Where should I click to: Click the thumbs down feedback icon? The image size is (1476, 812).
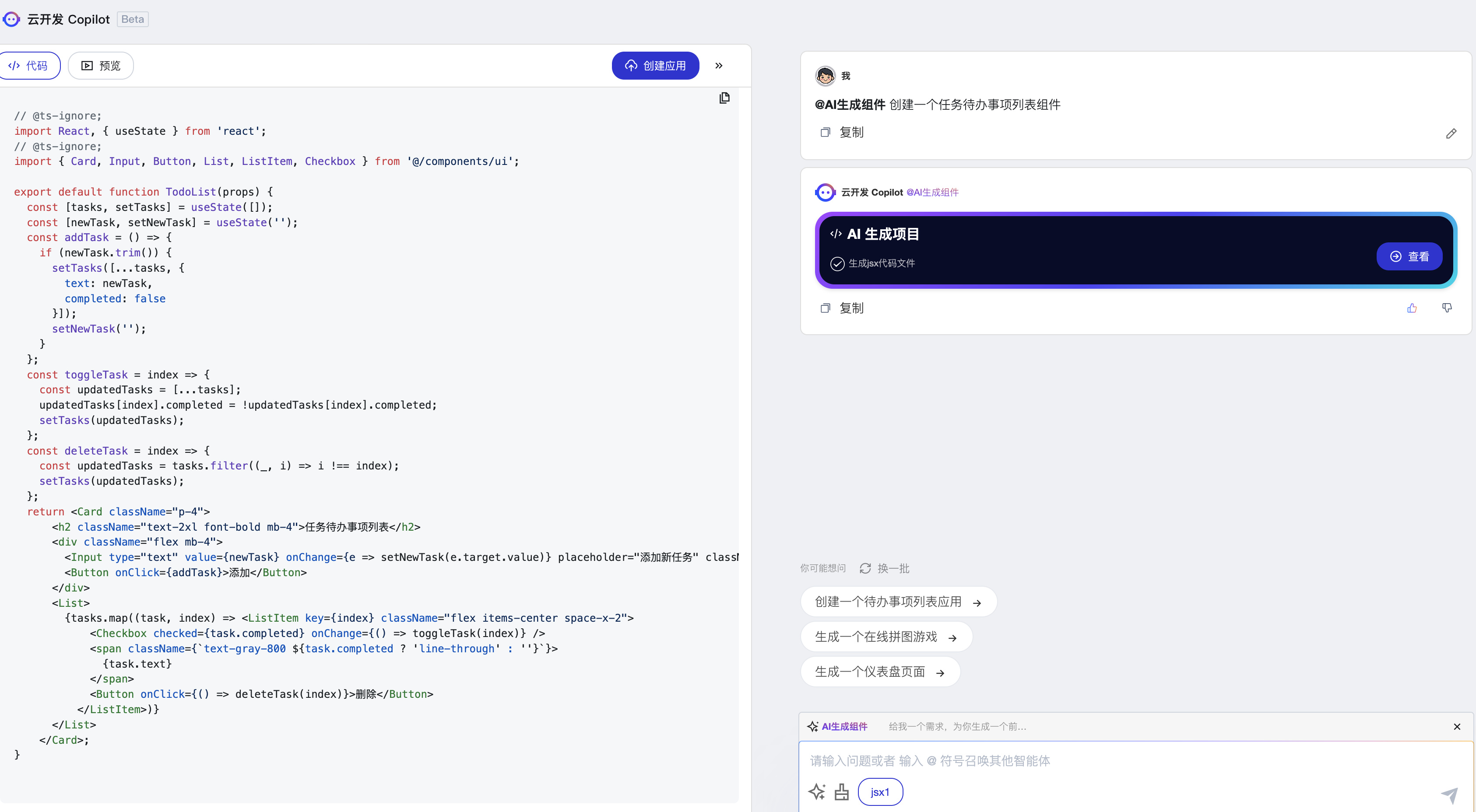coord(1447,308)
